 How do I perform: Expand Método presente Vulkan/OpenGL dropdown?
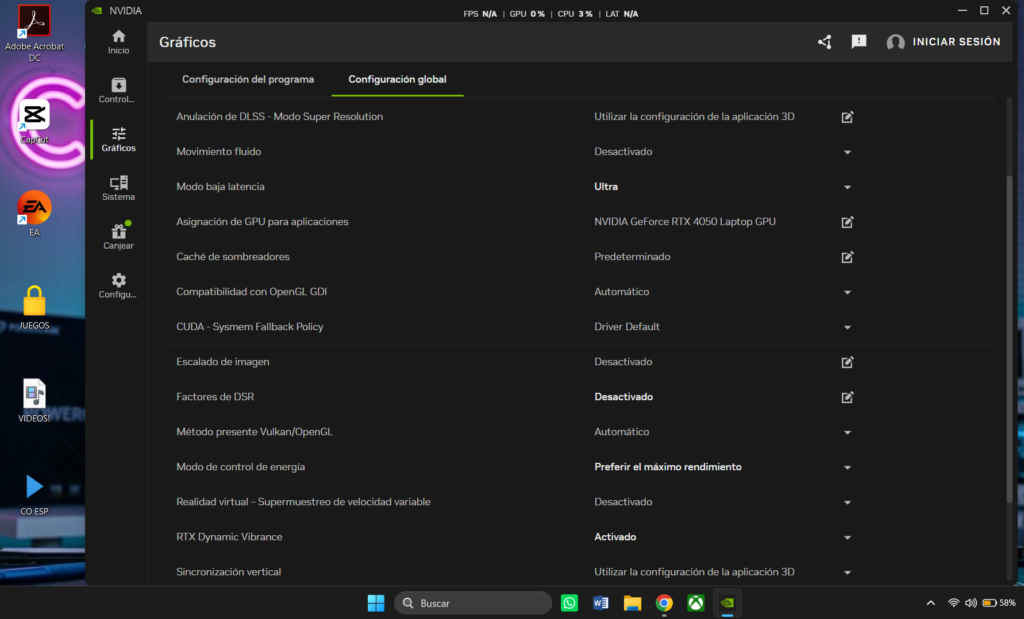coord(847,432)
